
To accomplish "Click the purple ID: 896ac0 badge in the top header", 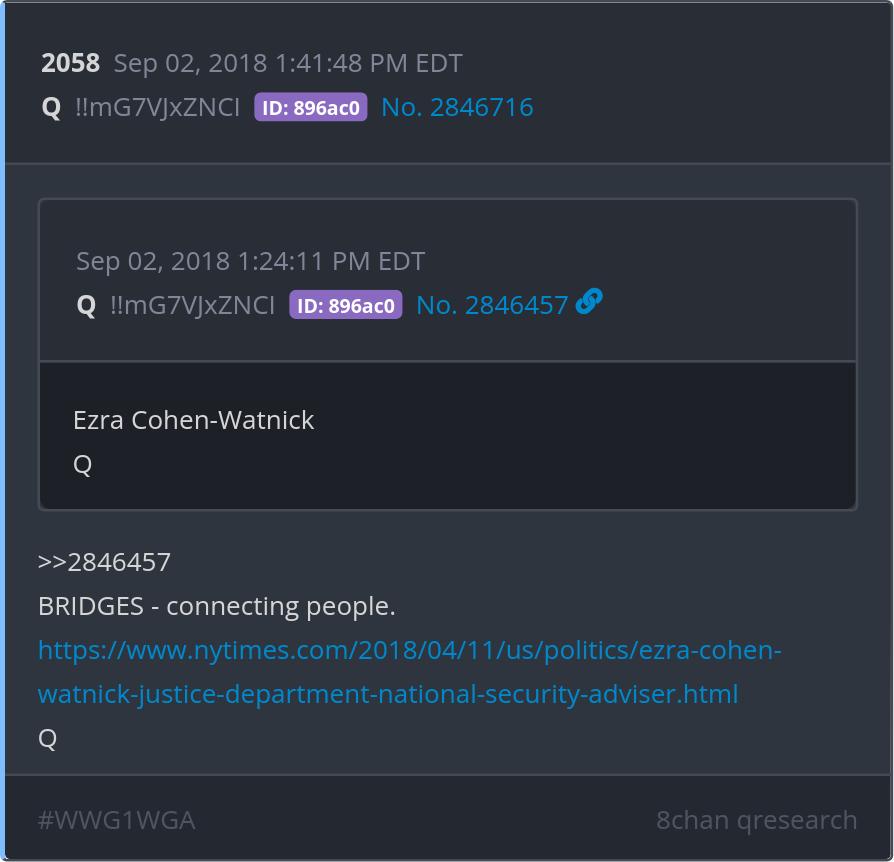I will click(311, 108).
